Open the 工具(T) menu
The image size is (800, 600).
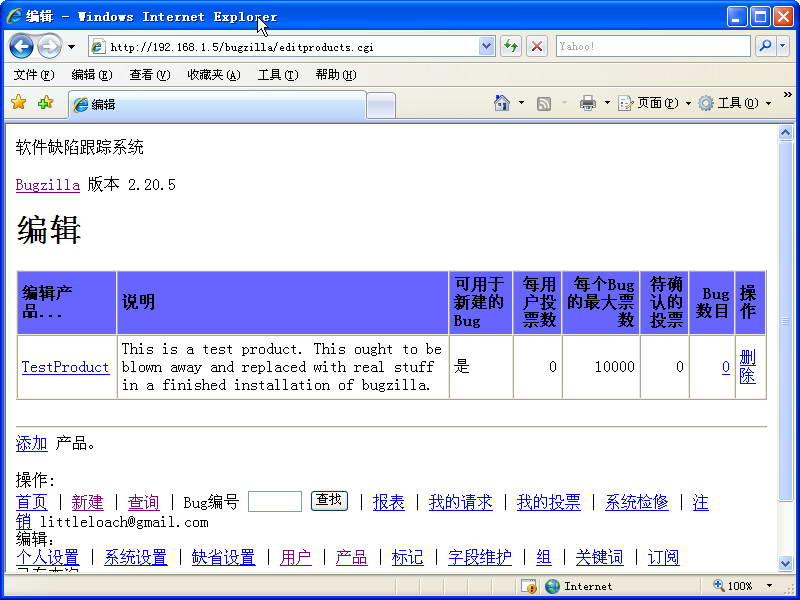point(278,75)
